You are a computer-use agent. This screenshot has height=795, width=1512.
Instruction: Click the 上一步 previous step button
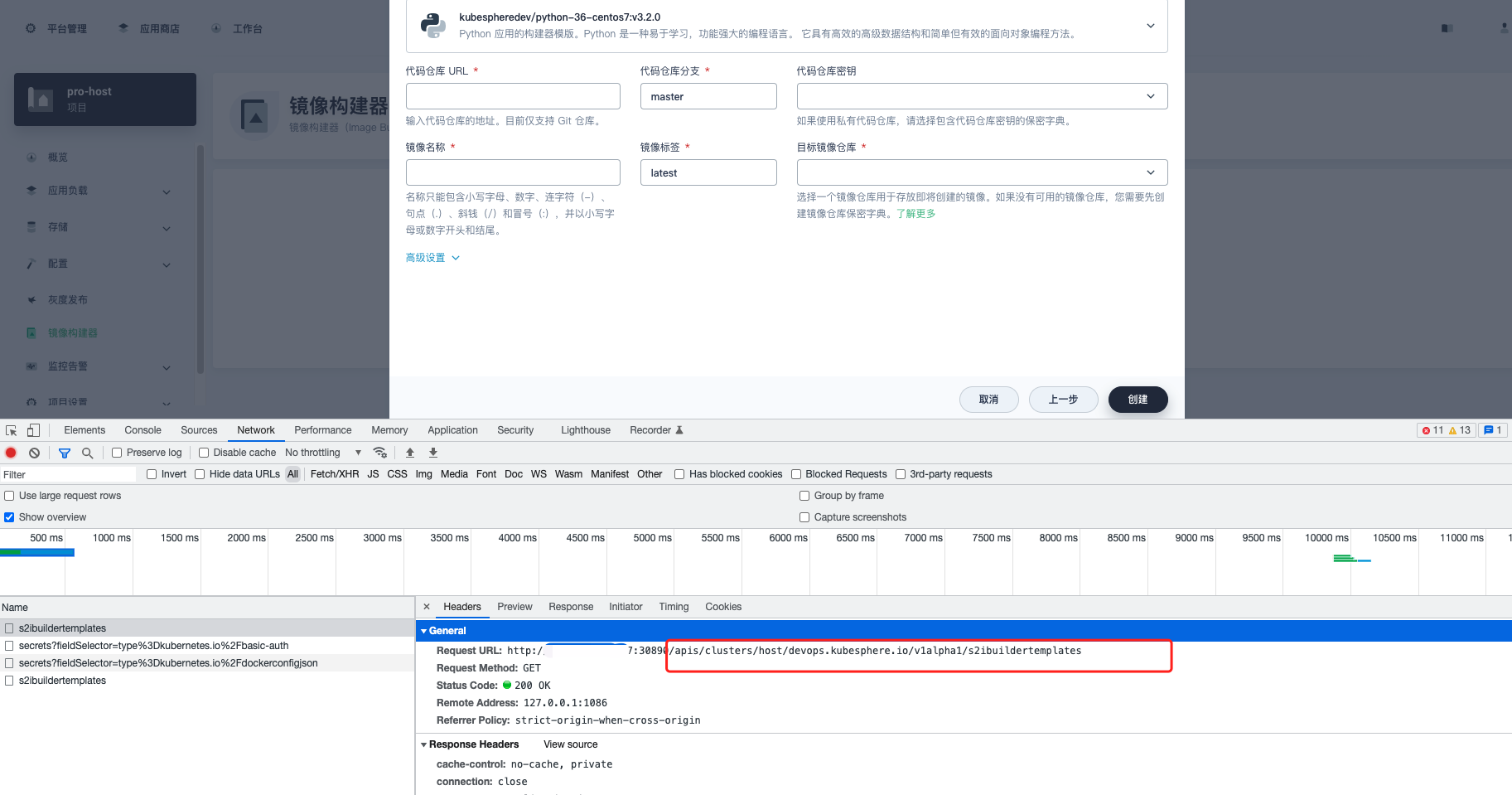[1063, 400]
